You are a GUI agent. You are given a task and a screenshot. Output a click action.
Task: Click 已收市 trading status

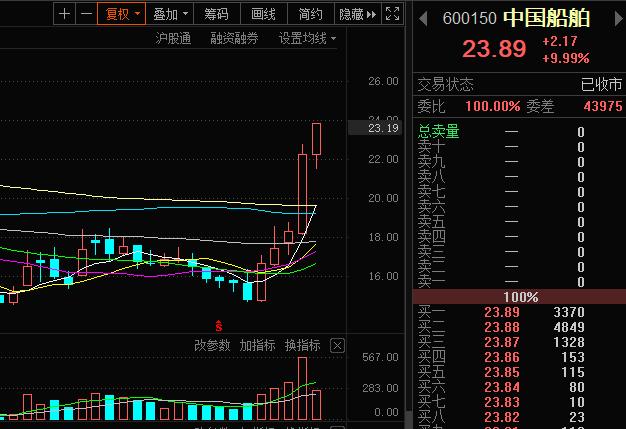601,84
